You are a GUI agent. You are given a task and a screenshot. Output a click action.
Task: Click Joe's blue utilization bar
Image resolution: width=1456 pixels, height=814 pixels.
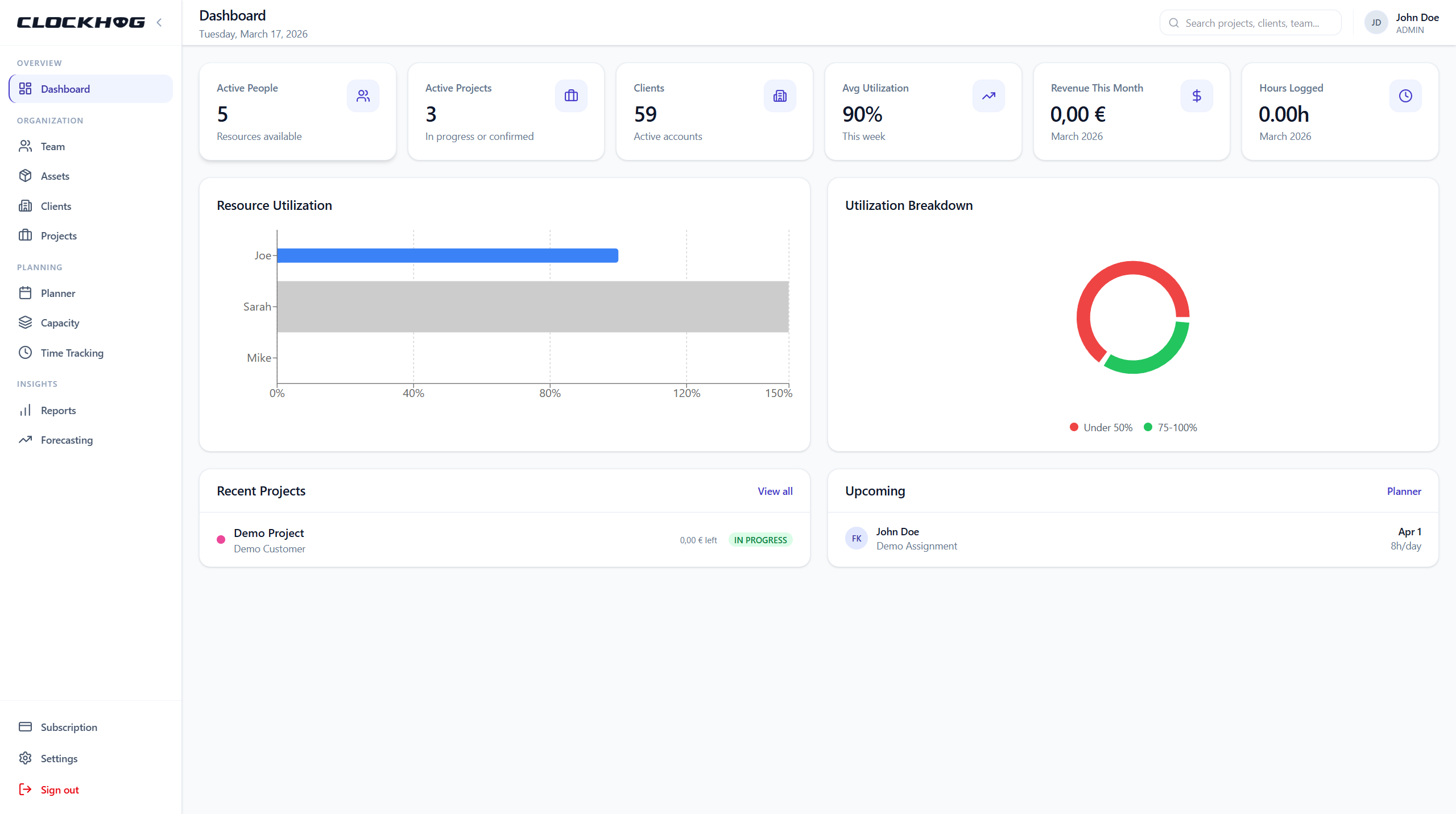pyautogui.click(x=447, y=255)
